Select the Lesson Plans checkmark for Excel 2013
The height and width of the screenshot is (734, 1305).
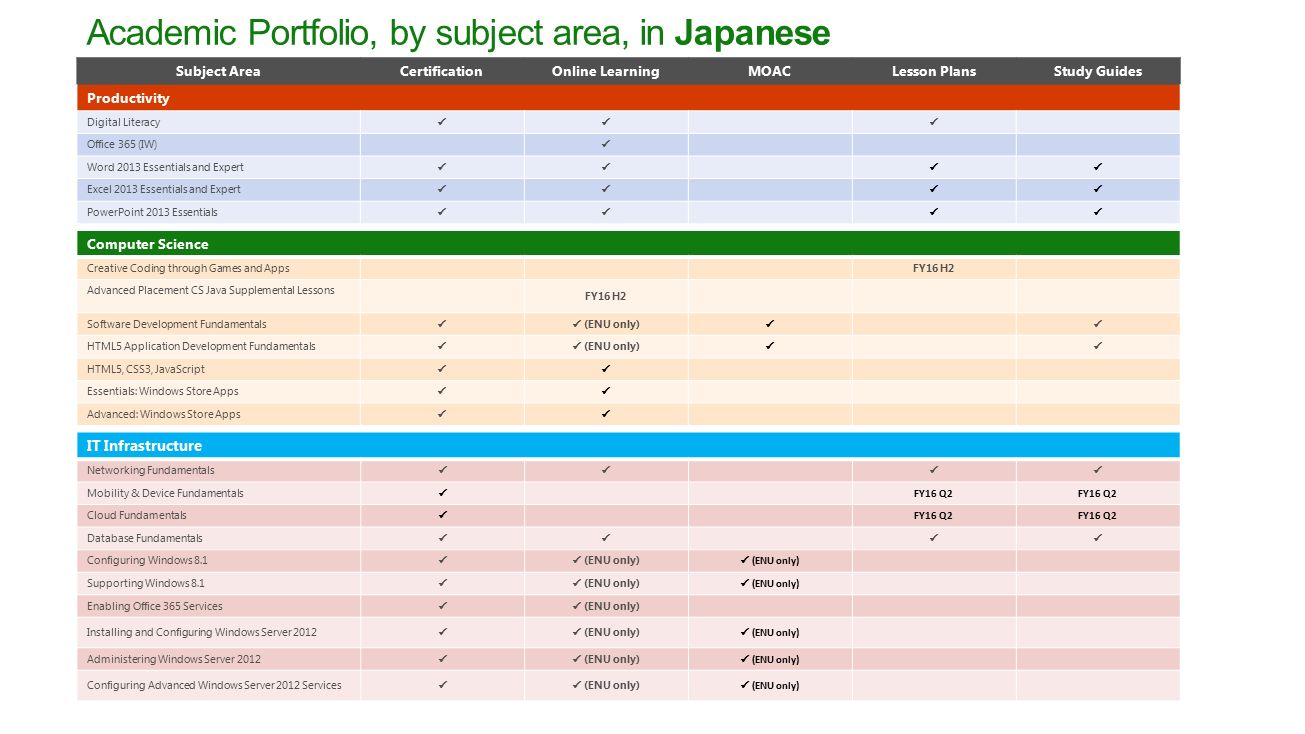point(934,189)
